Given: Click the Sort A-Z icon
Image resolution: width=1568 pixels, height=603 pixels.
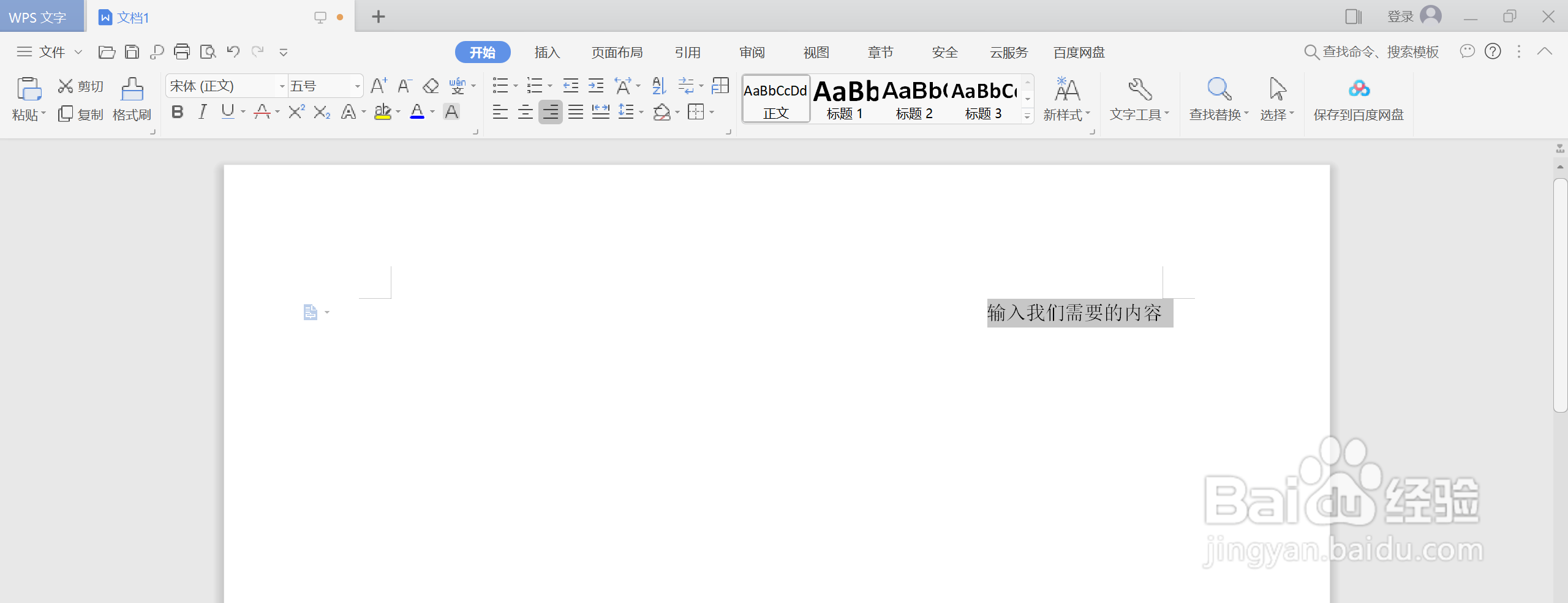Looking at the screenshot, I should click(x=659, y=86).
